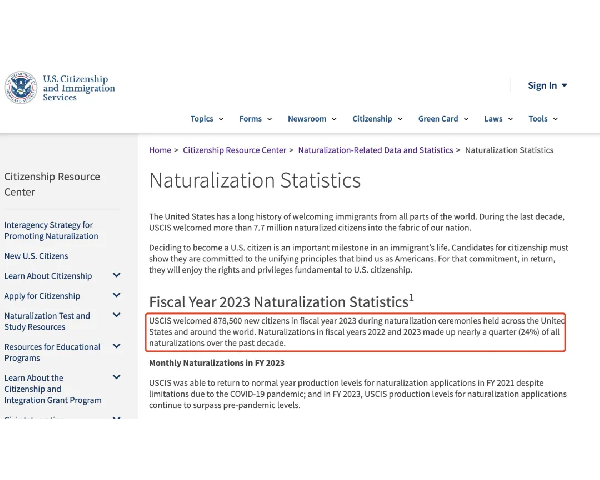Open the Citizenship menu
600x480 pixels.
pos(377,119)
